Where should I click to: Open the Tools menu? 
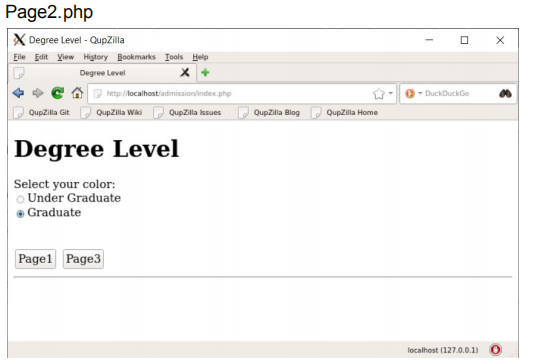coord(174,57)
